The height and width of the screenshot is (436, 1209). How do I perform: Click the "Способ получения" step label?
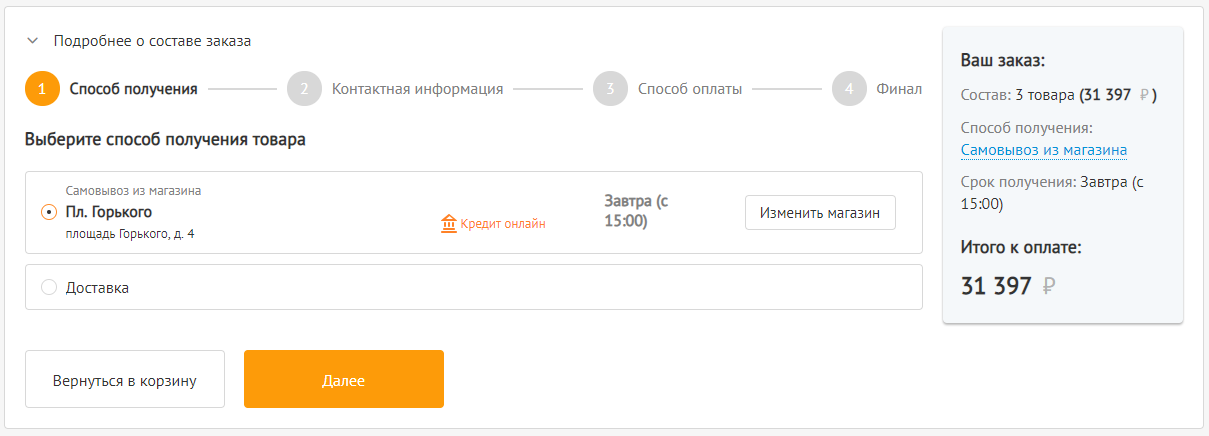(x=134, y=89)
